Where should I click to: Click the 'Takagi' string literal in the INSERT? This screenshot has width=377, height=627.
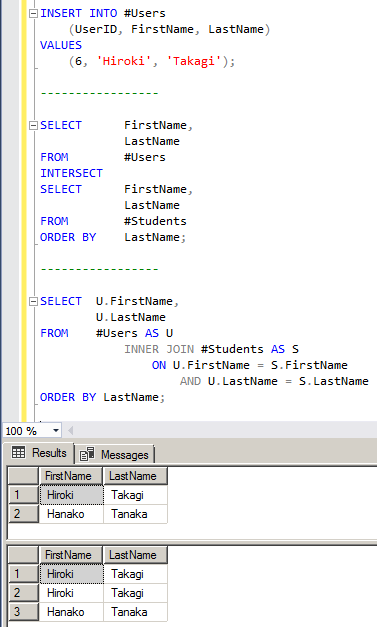click(194, 61)
